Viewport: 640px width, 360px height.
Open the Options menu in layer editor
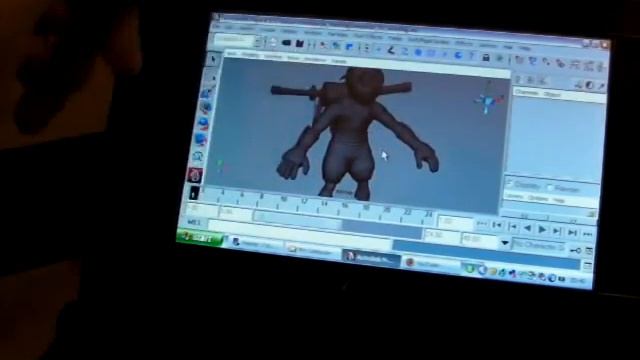click(538, 198)
